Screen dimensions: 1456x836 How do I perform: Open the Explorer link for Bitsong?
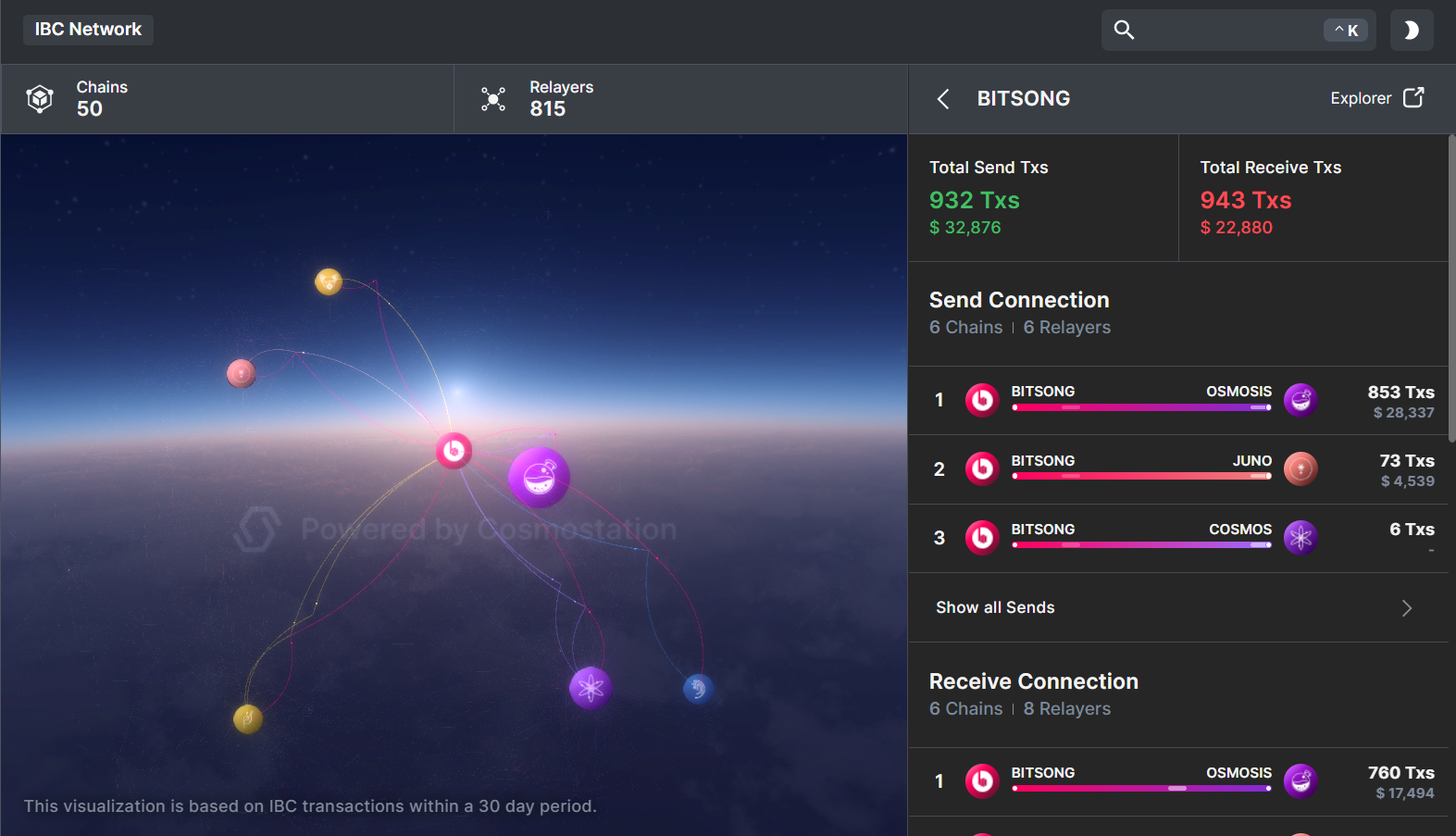click(1360, 98)
